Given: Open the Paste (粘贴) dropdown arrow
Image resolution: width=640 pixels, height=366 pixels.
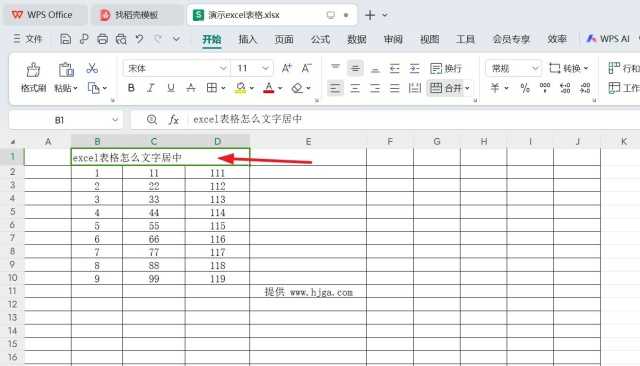Looking at the screenshot, I should click(x=76, y=88).
